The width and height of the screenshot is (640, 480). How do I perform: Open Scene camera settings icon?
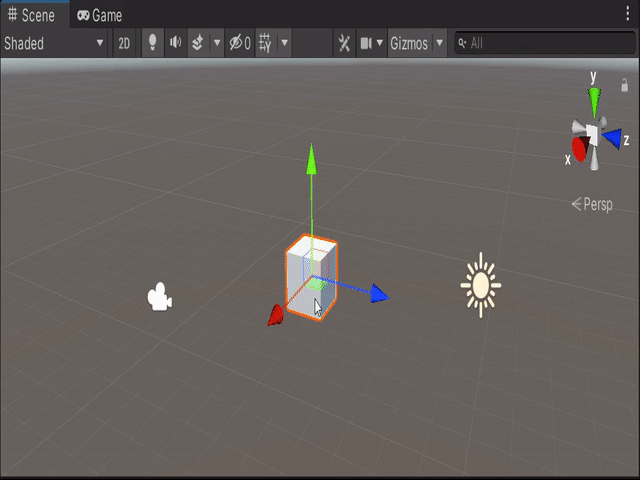point(366,43)
